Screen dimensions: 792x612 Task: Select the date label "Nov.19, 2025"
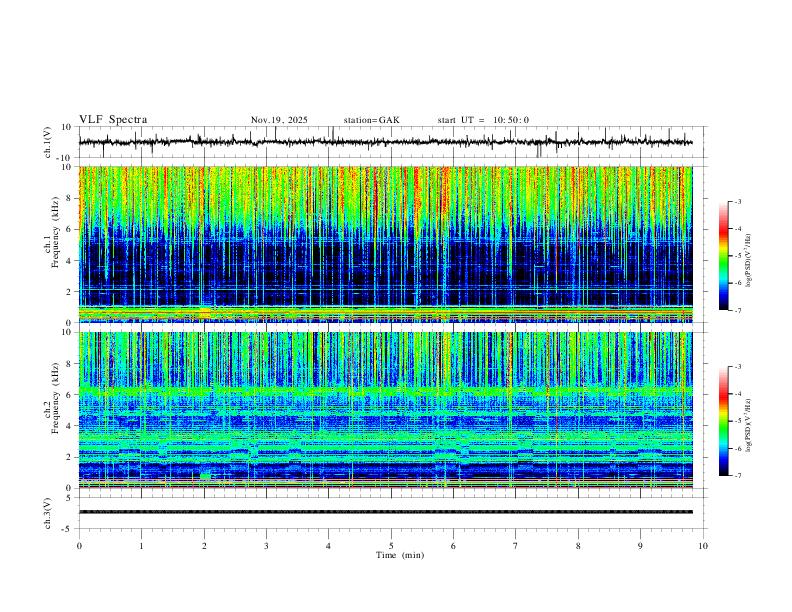pos(279,120)
